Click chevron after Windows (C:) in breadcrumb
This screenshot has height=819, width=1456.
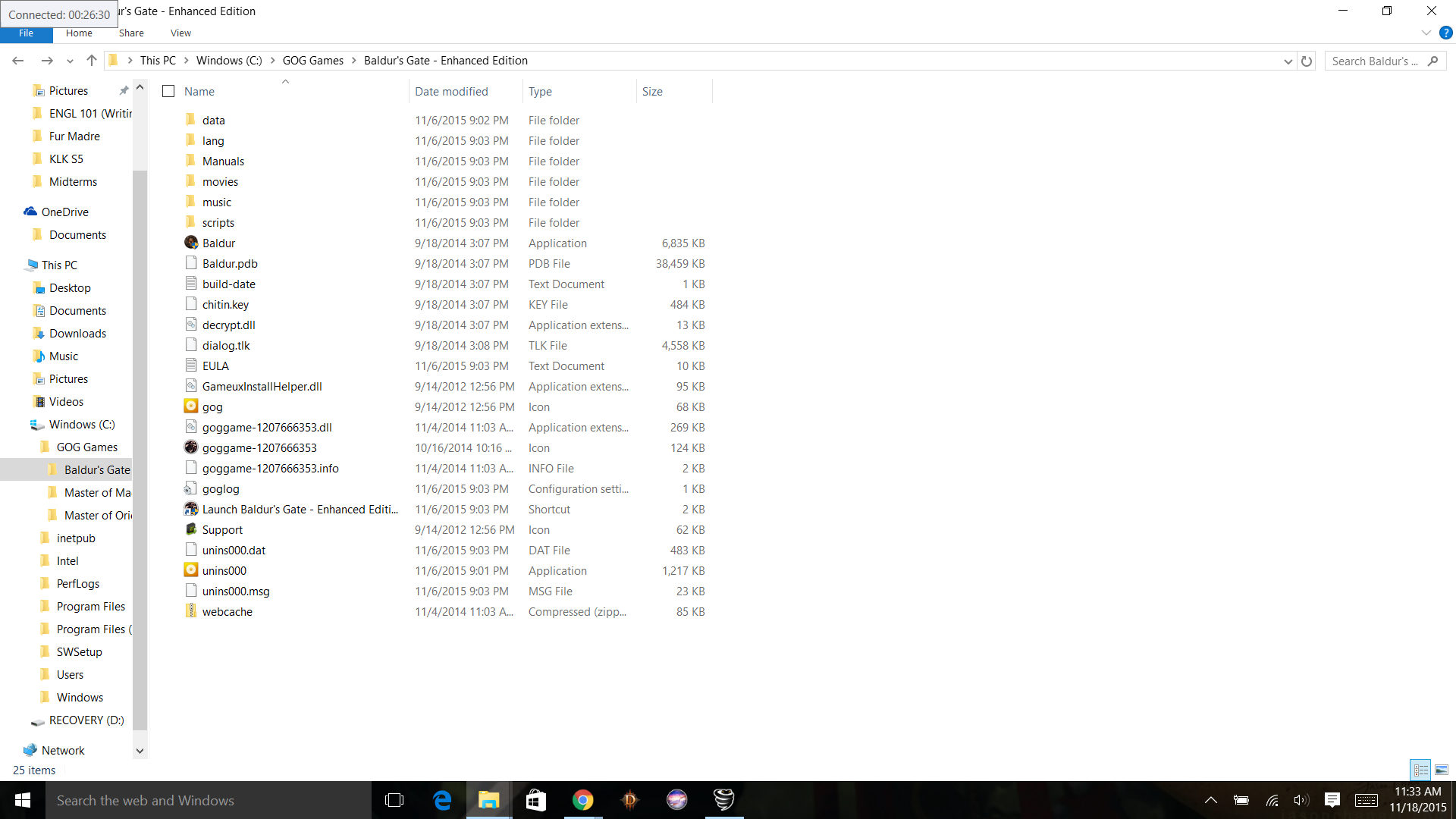pos(272,61)
